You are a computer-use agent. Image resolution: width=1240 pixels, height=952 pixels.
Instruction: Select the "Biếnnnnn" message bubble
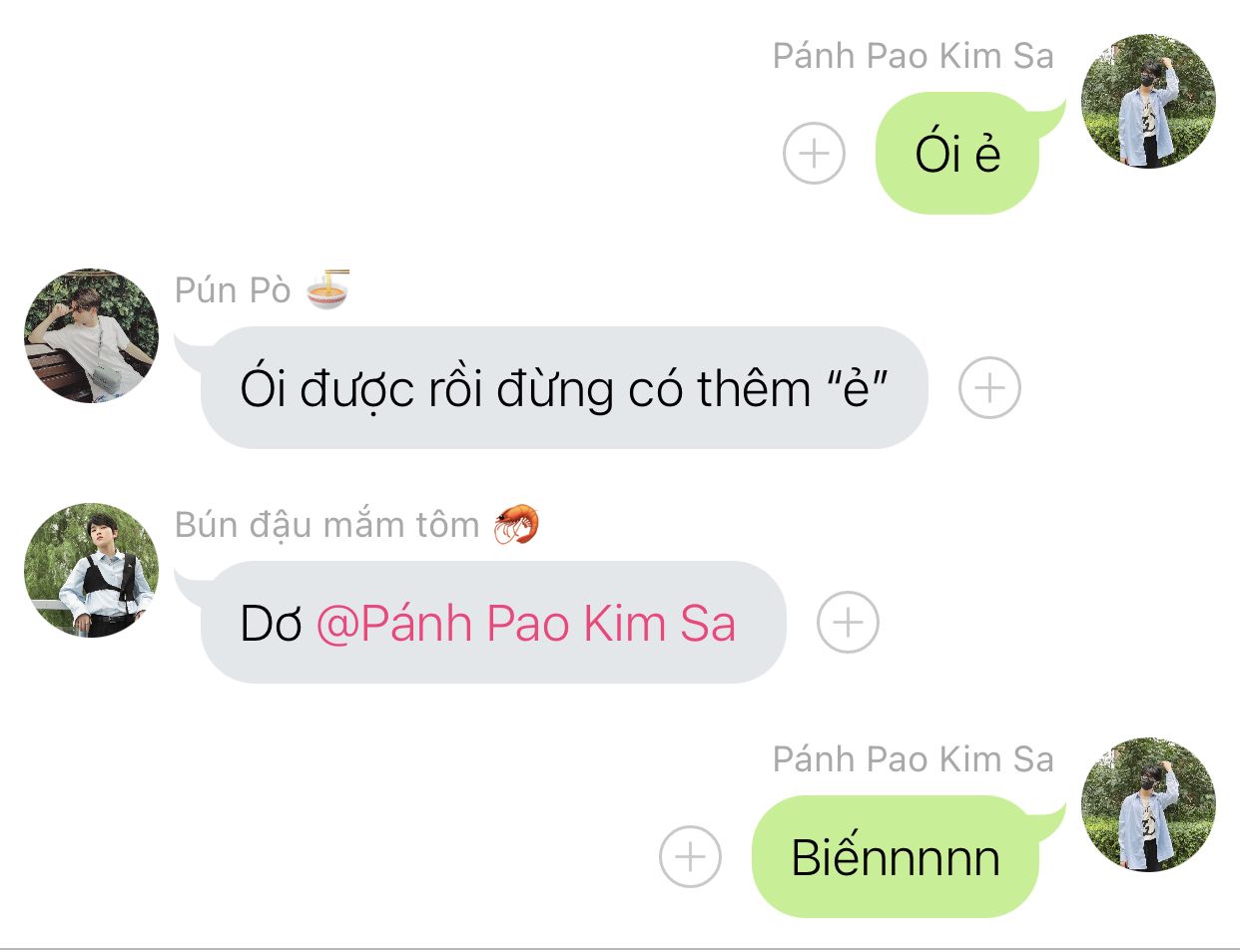896,857
